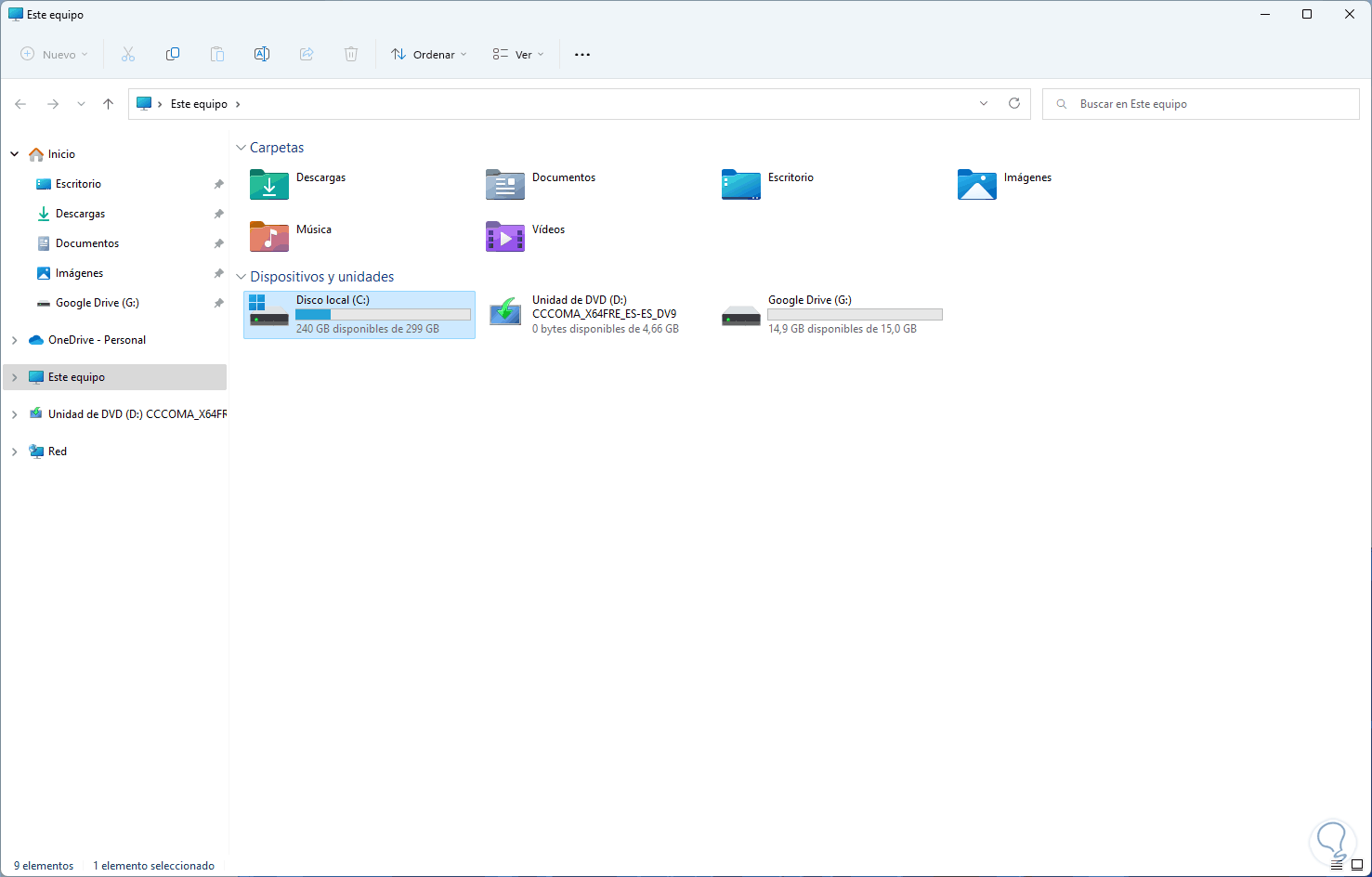Click the pin icon next to sidebar Escritorio
1372x877 pixels.
219,184
